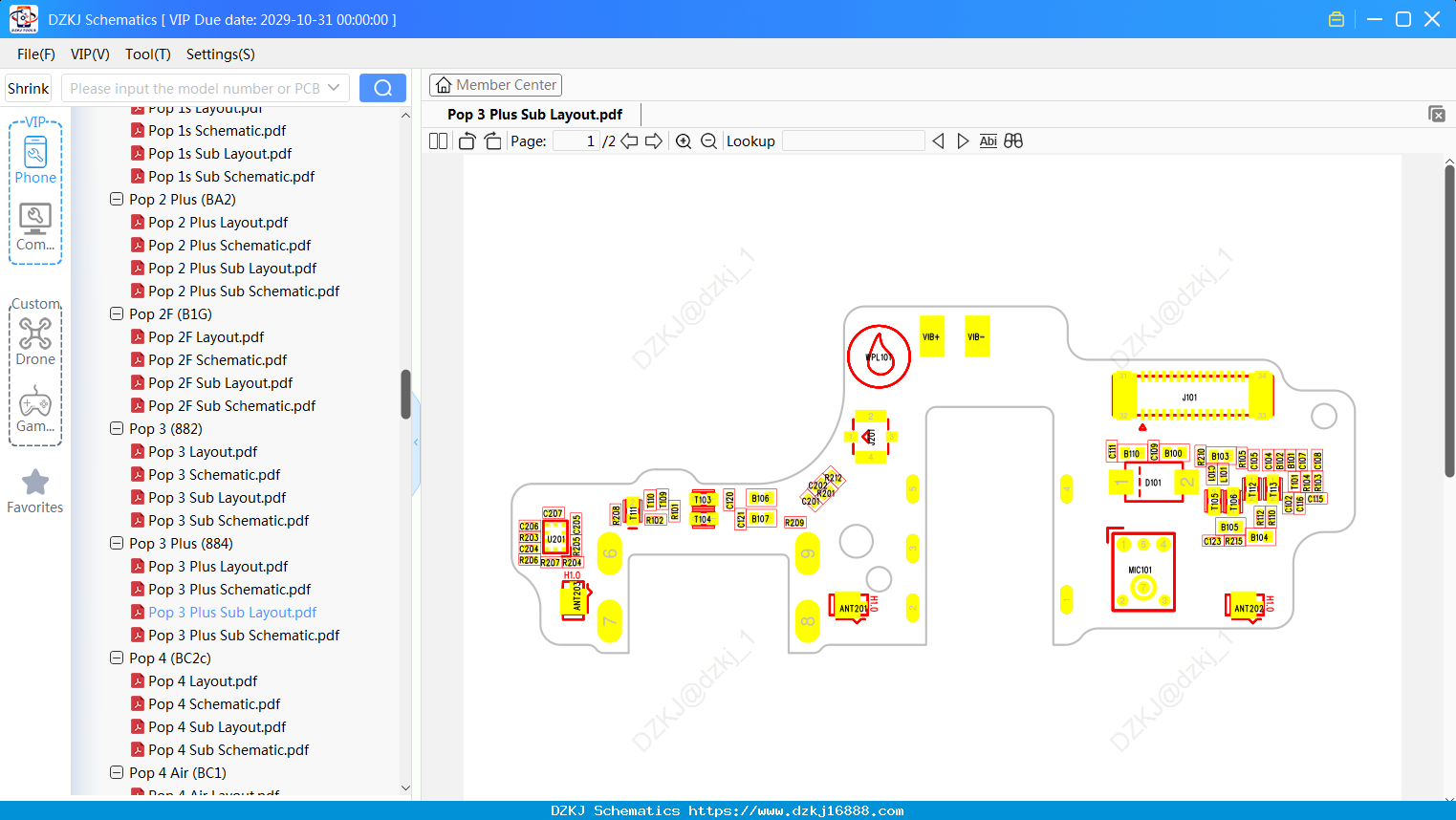Viewport: 1456px width, 820px height.
Task: Open the Phone category in sidebar
Action: pyautogui.click(x=35, y=160)
